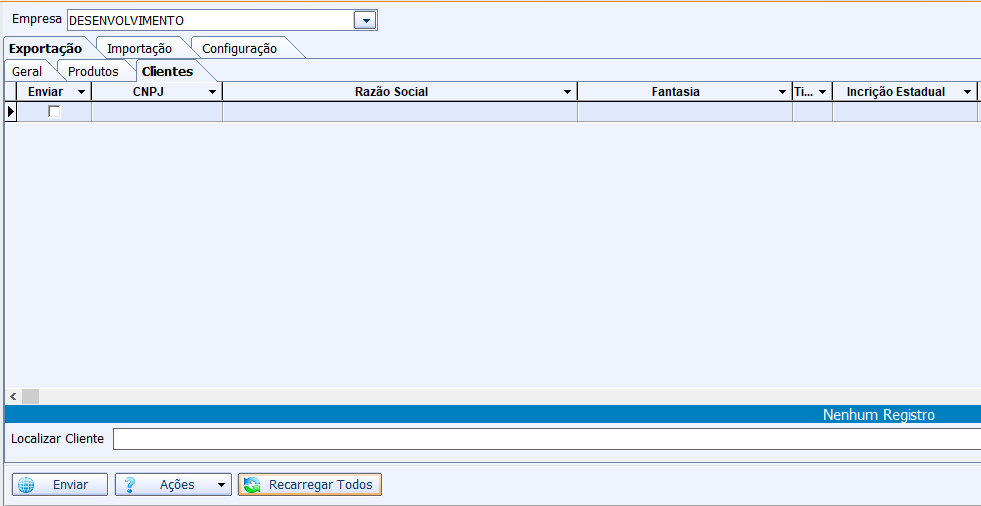Open the Fantasia column filter dropdown

coord(782,92)
